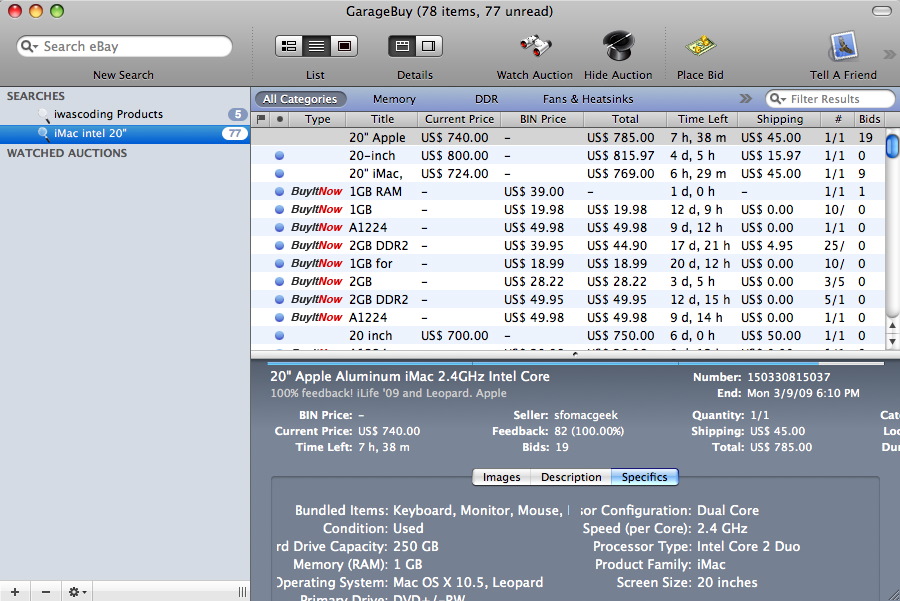The height and width of the screenshot is (601, 900).
Task: Select the A1224 row ending 9 d, 14 h
Action: pyautogui.click(x=568, y=317)
